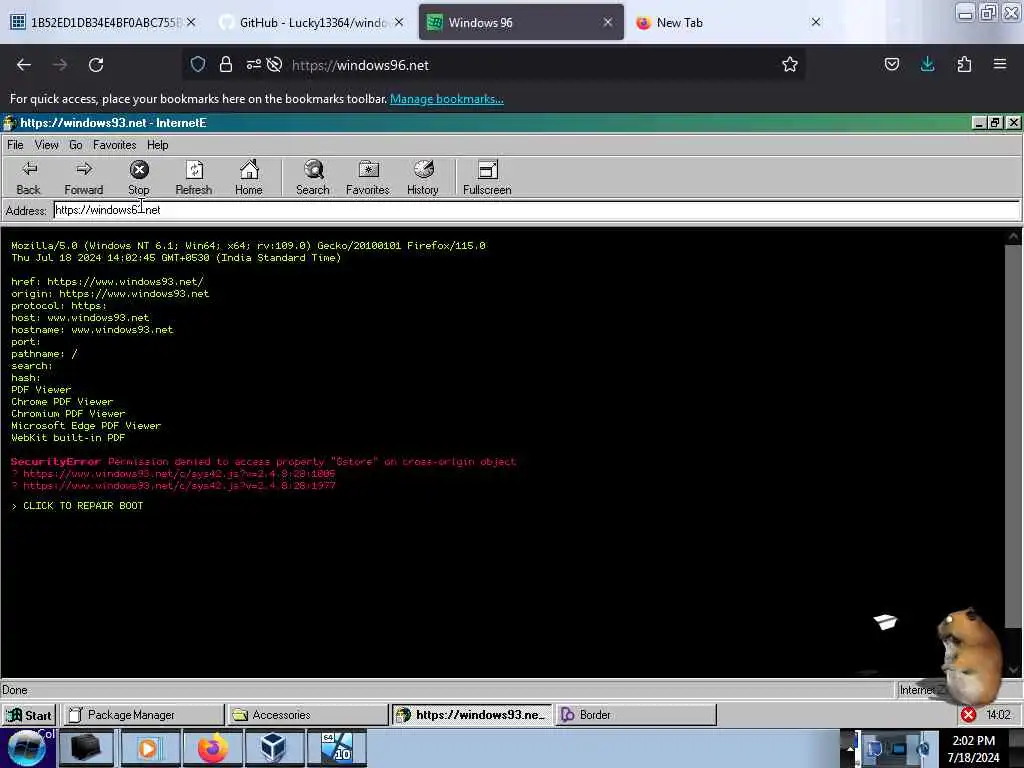The image size is (1024, 768).
Task: Open the Help menu in InternetE
Action: (157, 145)
